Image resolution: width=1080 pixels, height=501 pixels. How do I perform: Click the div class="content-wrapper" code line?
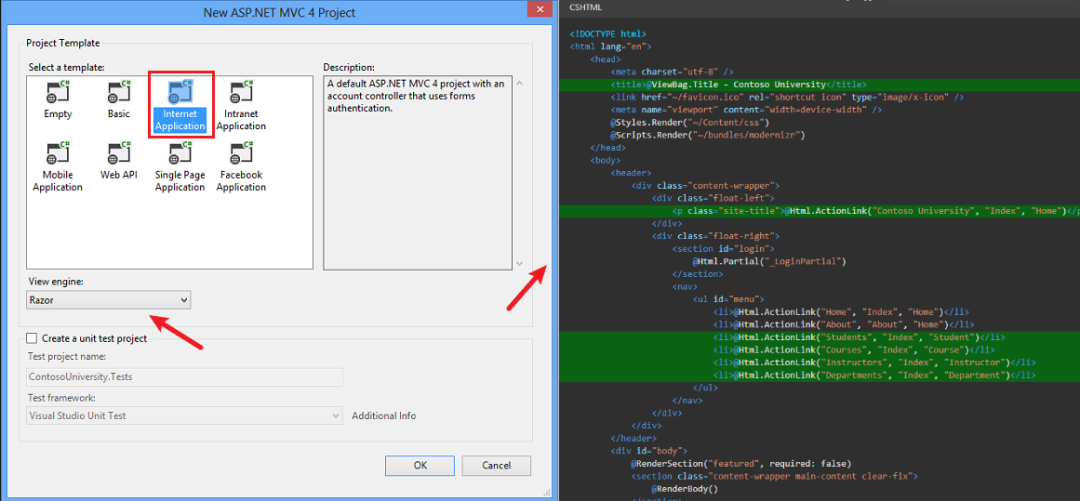705,185
